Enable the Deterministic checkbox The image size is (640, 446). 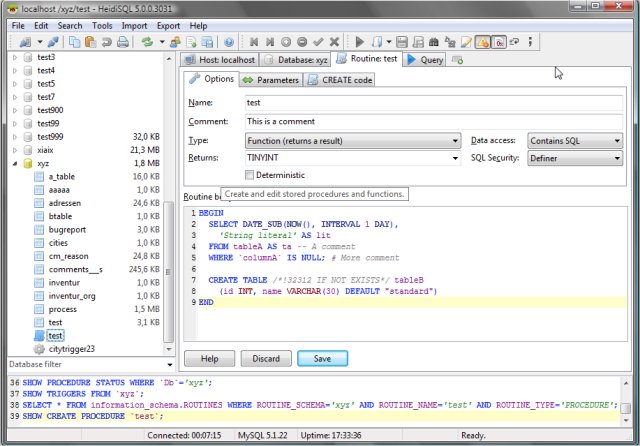point(251,175)
